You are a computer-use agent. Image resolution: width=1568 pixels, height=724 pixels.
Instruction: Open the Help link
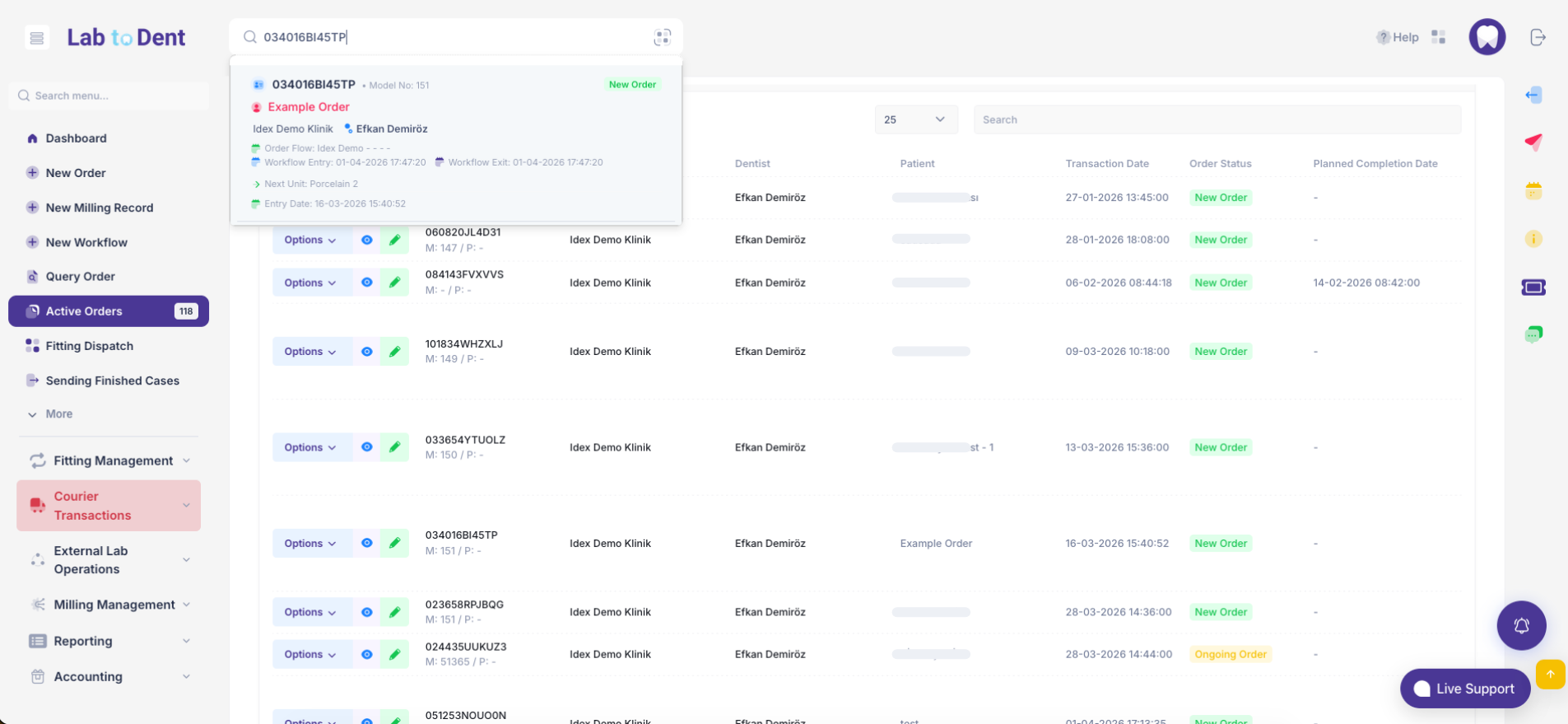click(x=1398, y=37)
